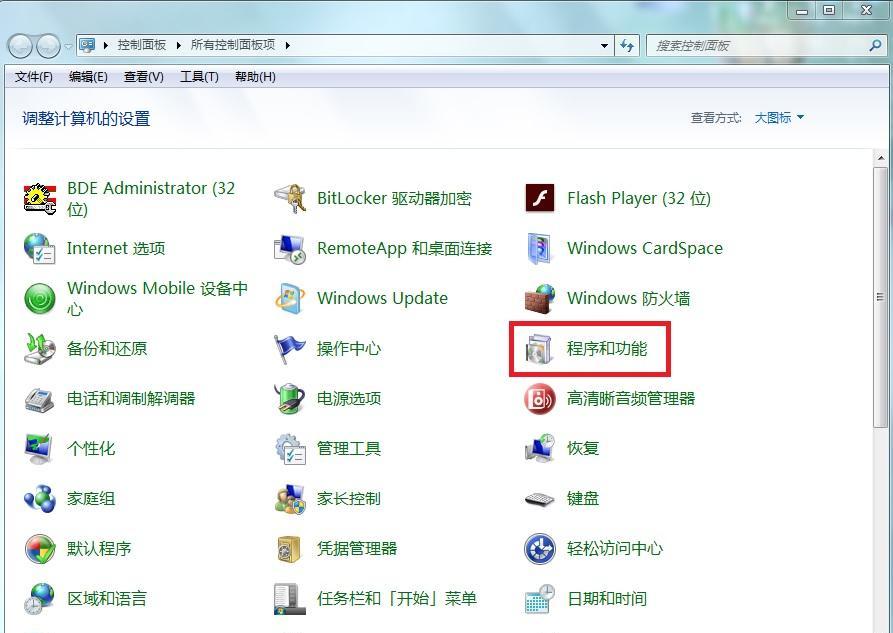The height and width of the screenshot is (633, 893).
Task: Open the 工具(T) menu
Action: coord(199,76)
